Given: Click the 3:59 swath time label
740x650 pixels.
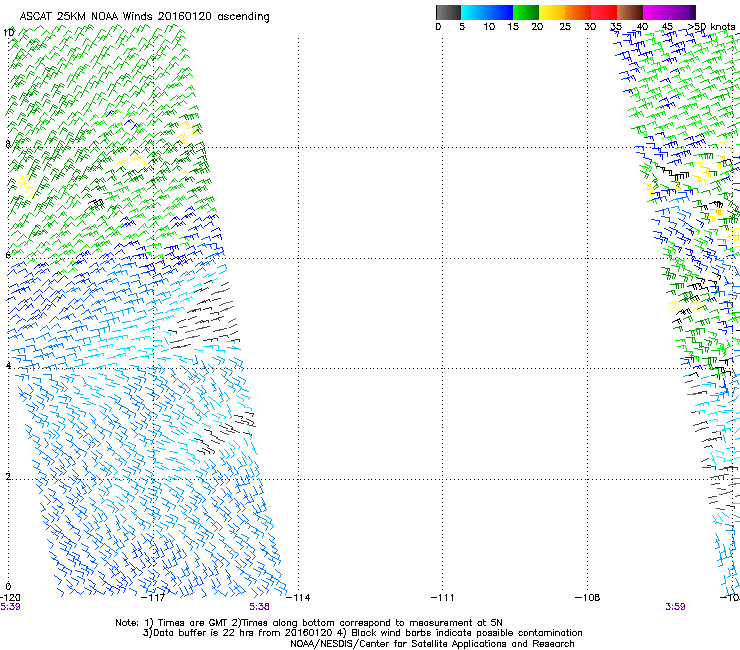Looking at the screenshot, I should (x=675, y=607).
